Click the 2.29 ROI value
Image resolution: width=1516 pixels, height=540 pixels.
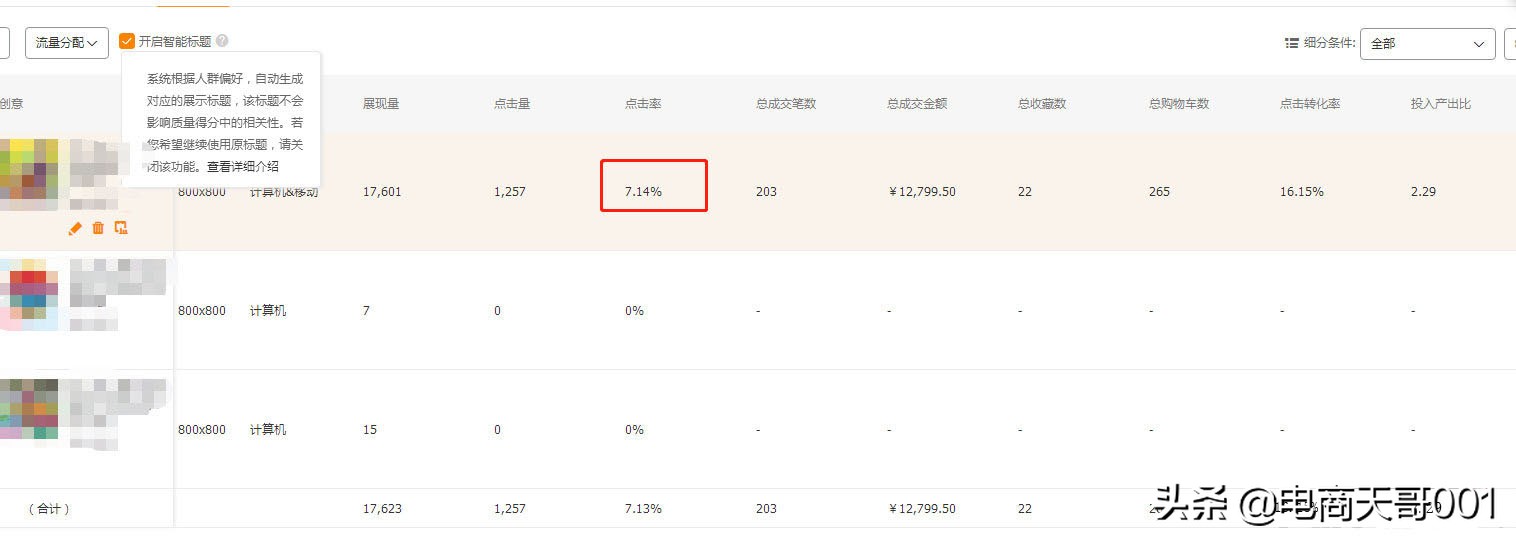click(1423, 192)
